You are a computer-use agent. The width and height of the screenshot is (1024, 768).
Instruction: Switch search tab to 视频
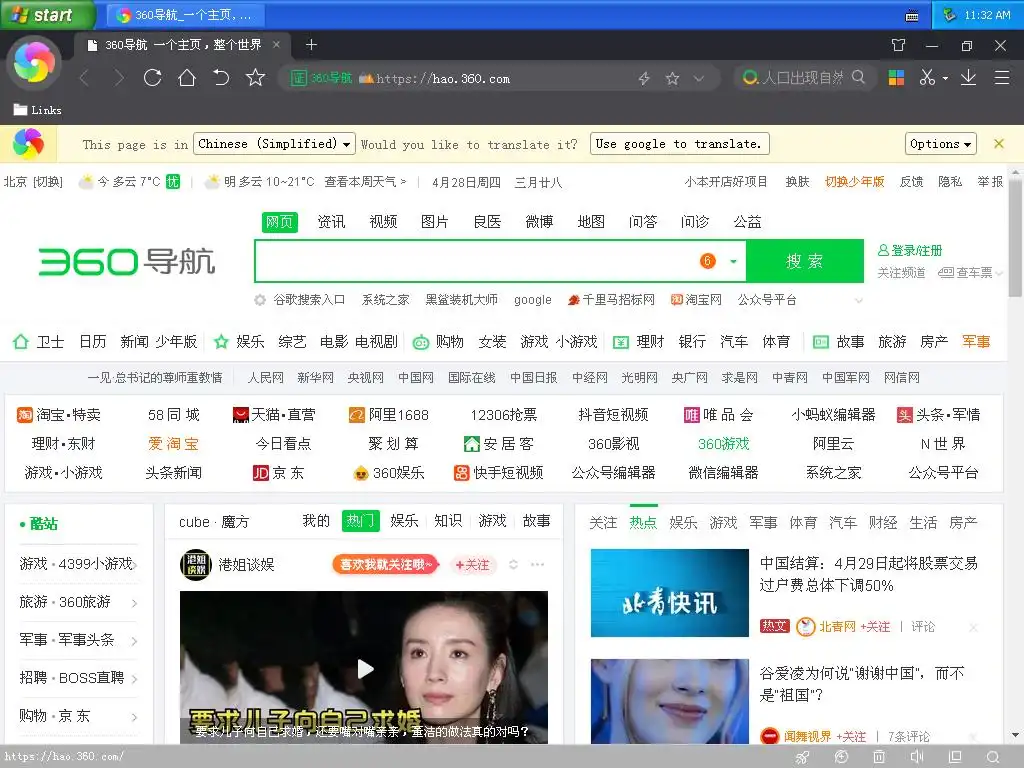tap(383, 222)
